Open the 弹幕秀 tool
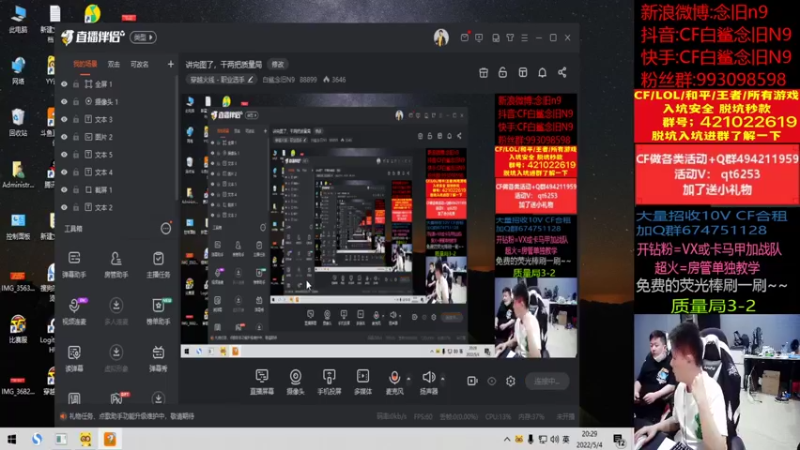This screenshot has width=800, height=450. [x=158, y=358]
